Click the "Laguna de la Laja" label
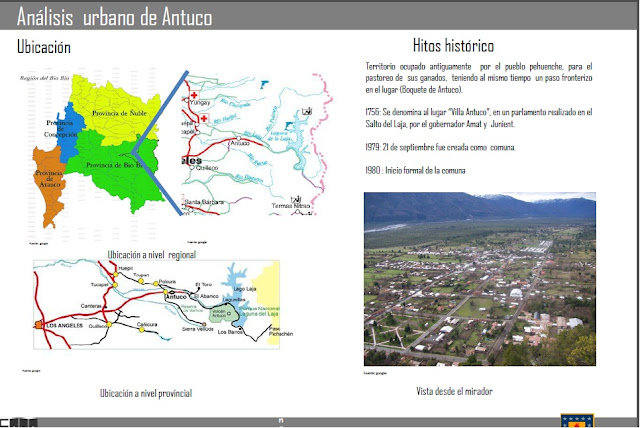The width and height of the screenshot is (640, 428). (x=279, y=136)
